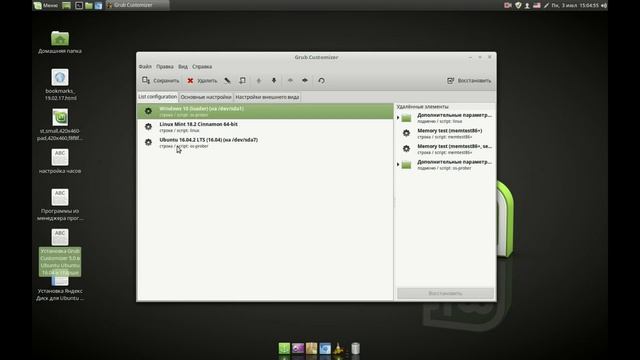640x360 pixels.
Task: Click the Восстановить button below removed items
Action: pos(445,293)
